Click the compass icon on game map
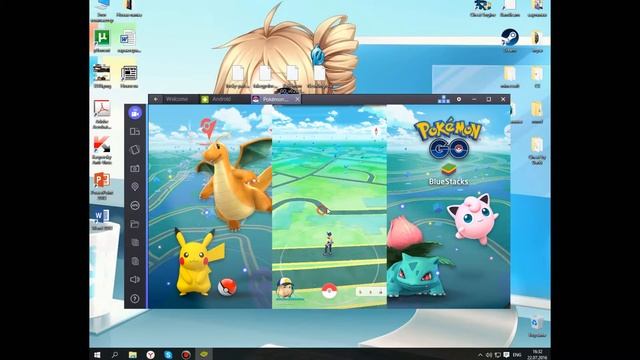Viewport: 640px width, 360px height. click(x=376, y=131)
